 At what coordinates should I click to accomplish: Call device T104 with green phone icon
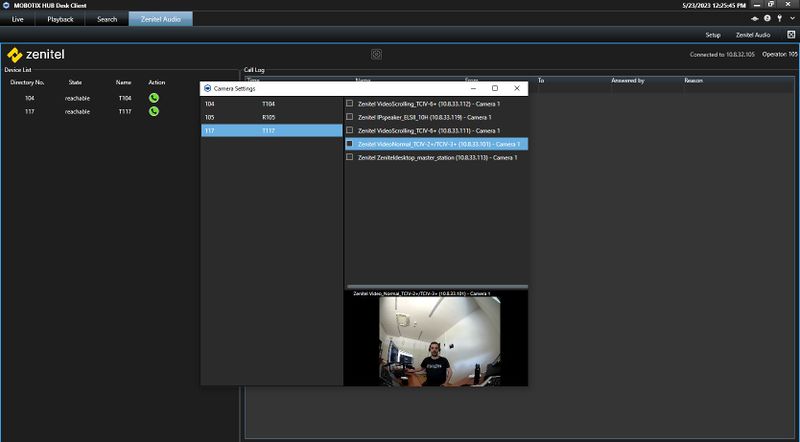[154, 98]
